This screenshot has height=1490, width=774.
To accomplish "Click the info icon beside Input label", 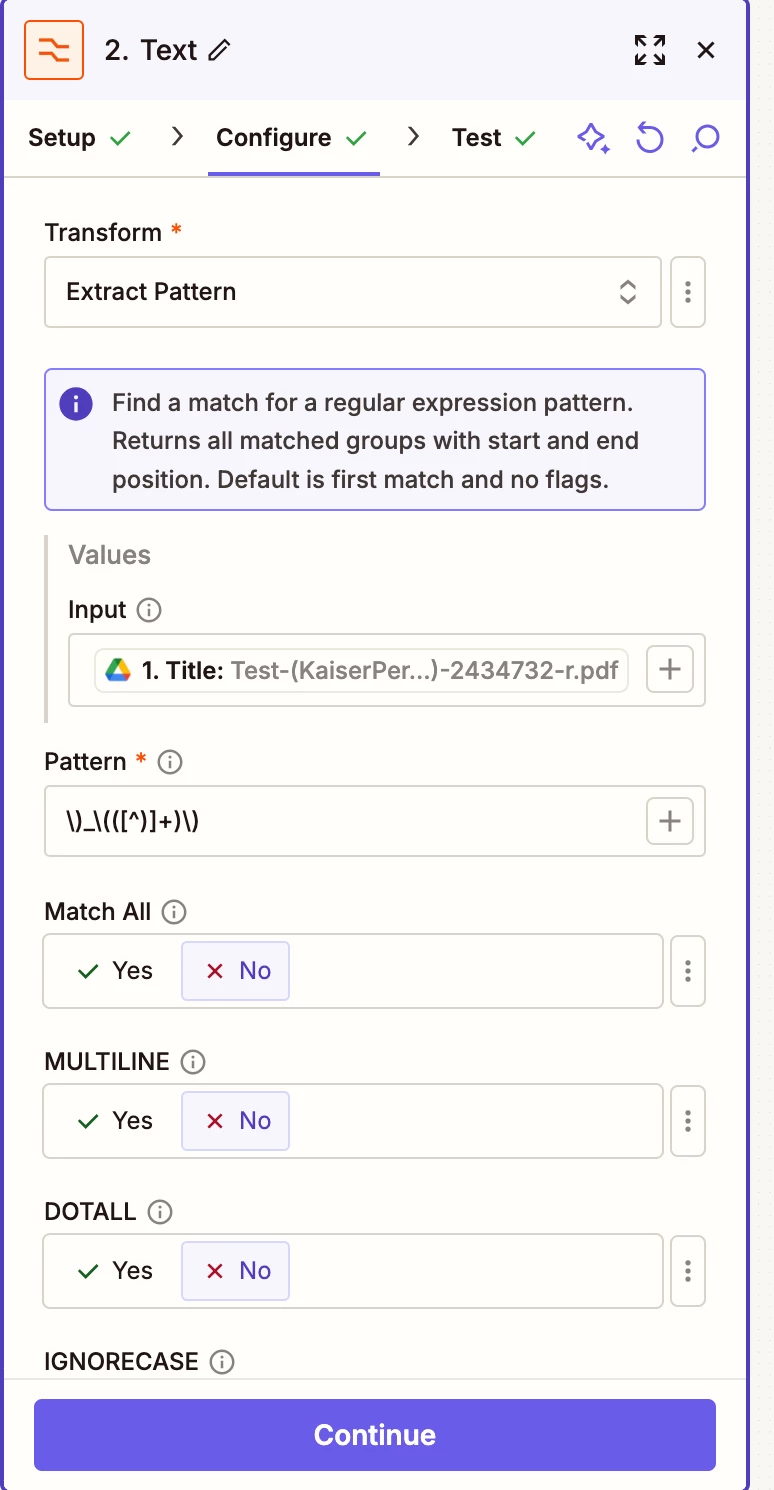I will point(149,610).
